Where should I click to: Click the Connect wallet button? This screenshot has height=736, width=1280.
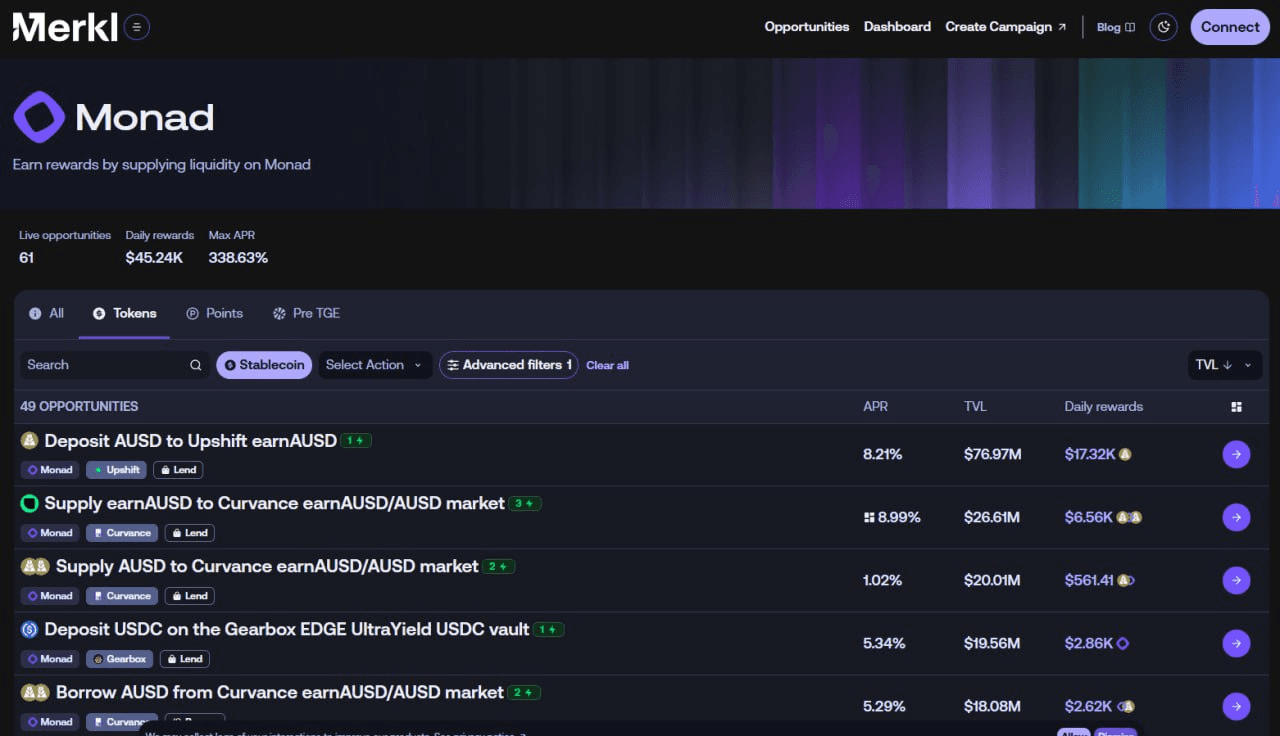click(x=1230, y=27)
